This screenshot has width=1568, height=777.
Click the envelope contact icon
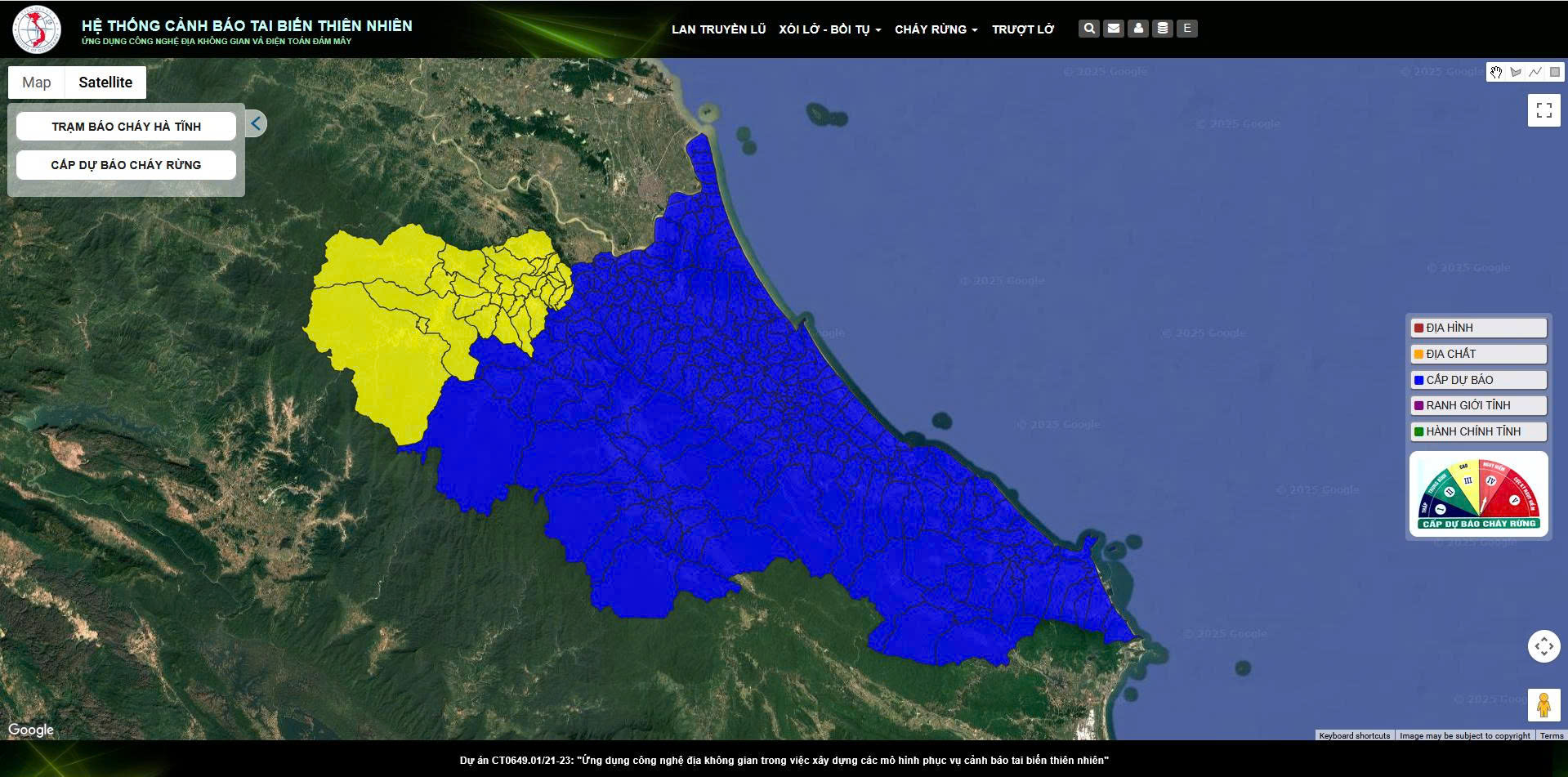[x=1113, y=27]
